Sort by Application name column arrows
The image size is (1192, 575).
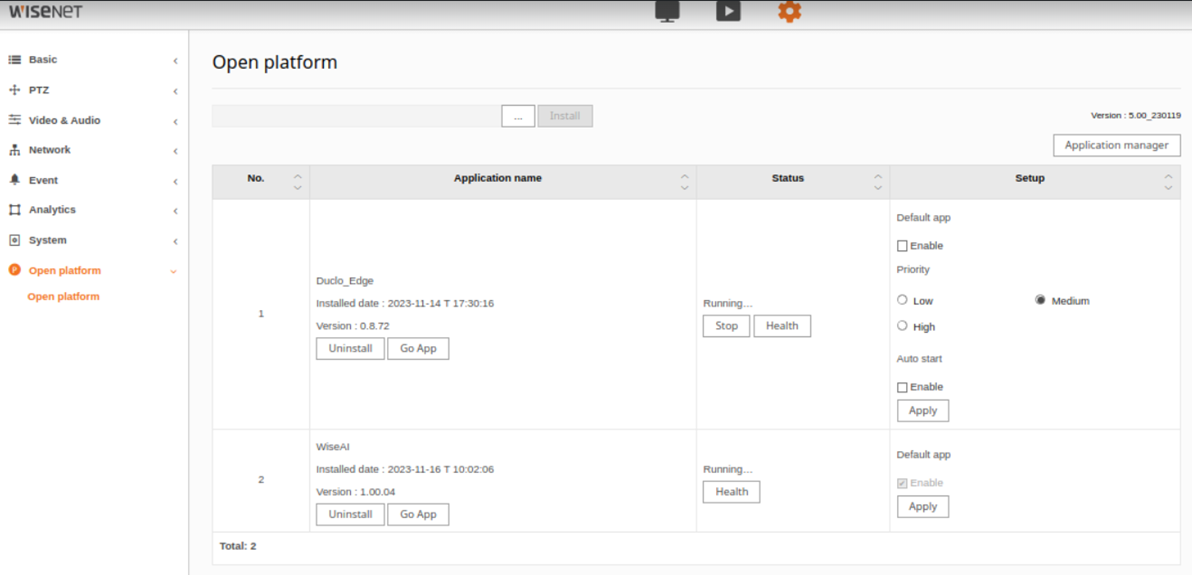[x=684, y=182]
